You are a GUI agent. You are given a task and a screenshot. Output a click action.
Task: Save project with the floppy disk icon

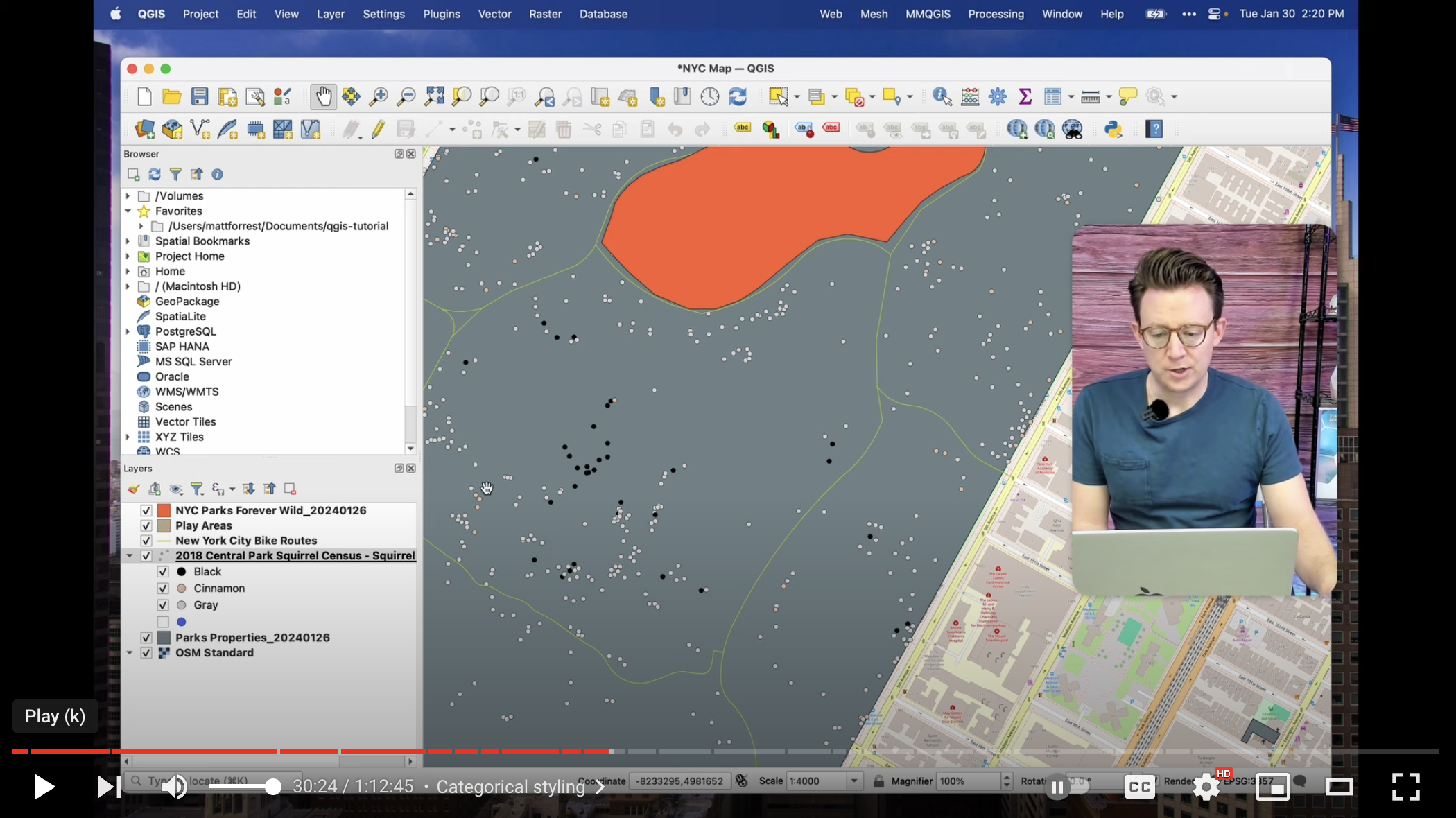[200, 96]
